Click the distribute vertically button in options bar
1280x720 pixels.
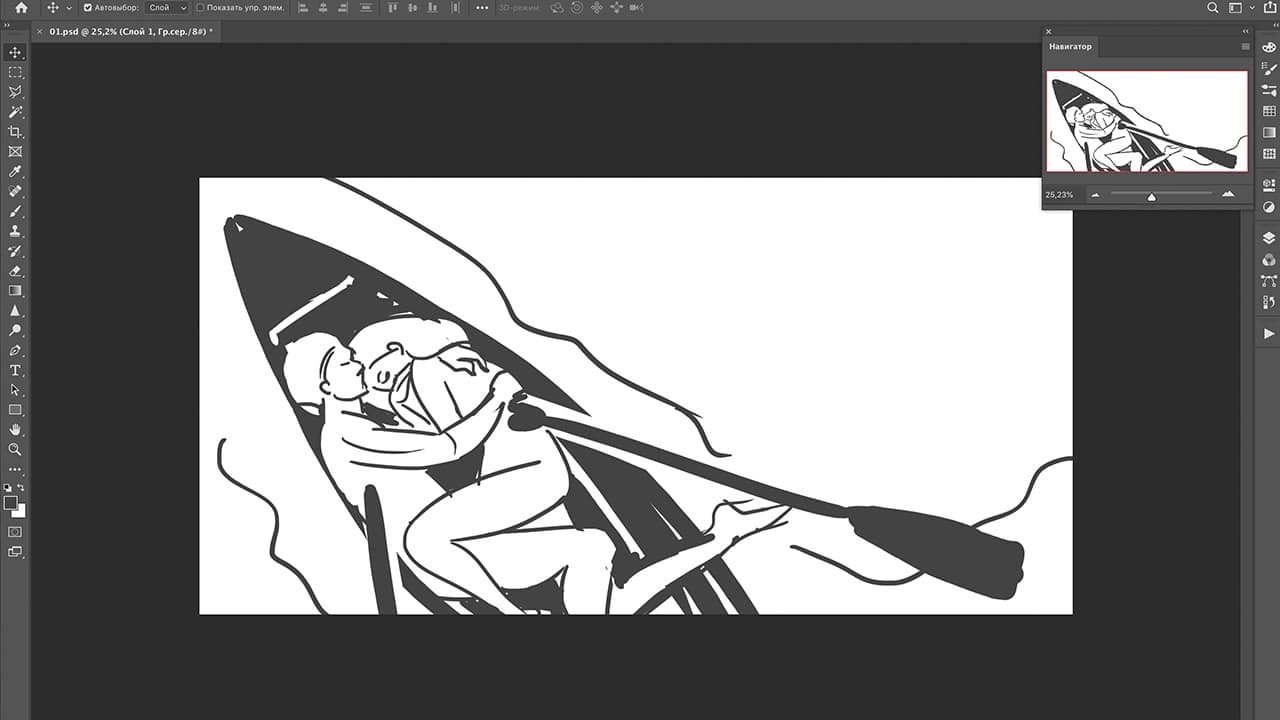point(455,7)
